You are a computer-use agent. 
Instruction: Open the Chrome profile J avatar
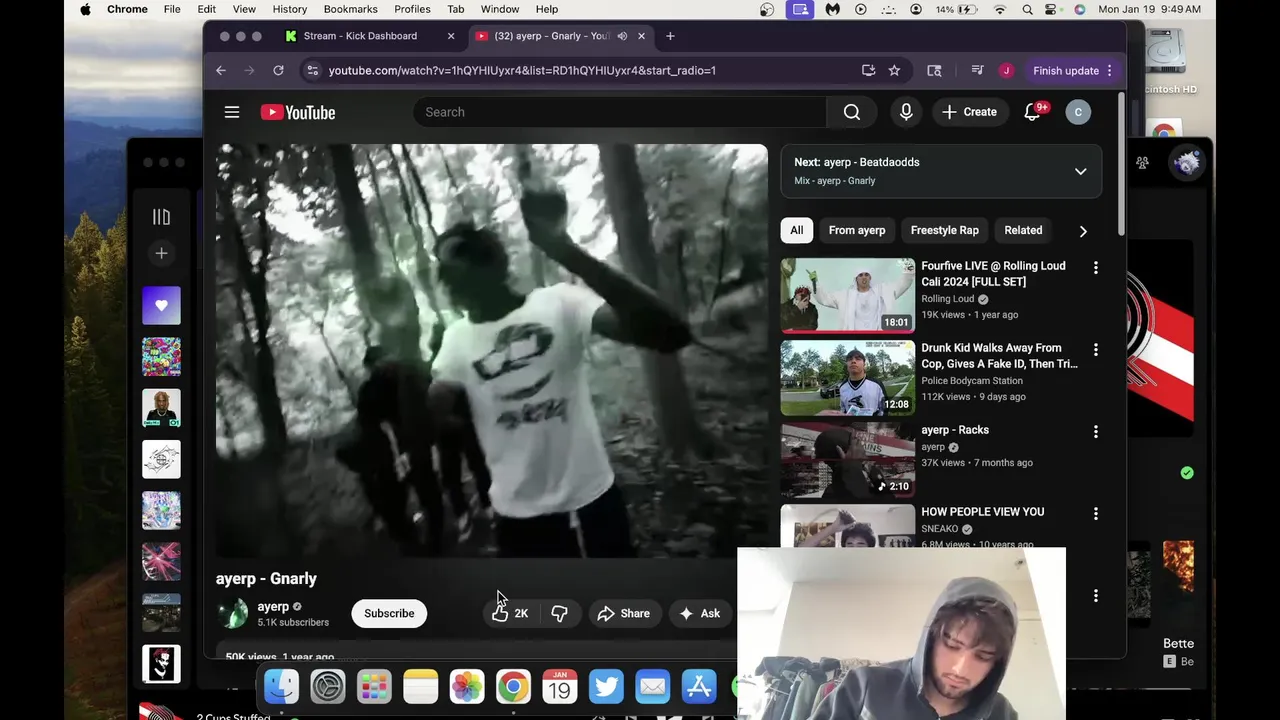click(x=1006, y=70)
